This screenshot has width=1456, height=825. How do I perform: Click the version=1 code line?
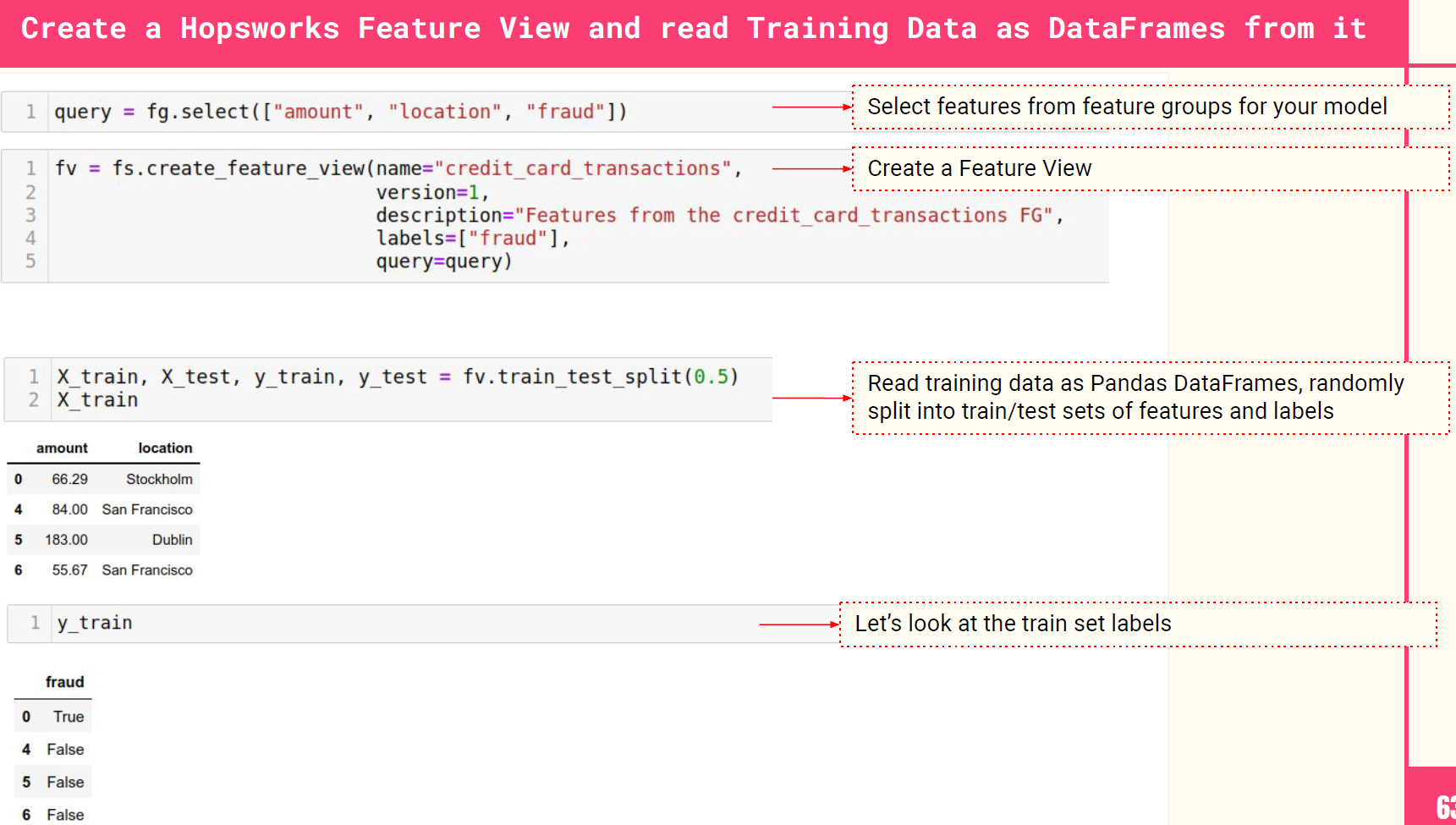coord(432,192)
